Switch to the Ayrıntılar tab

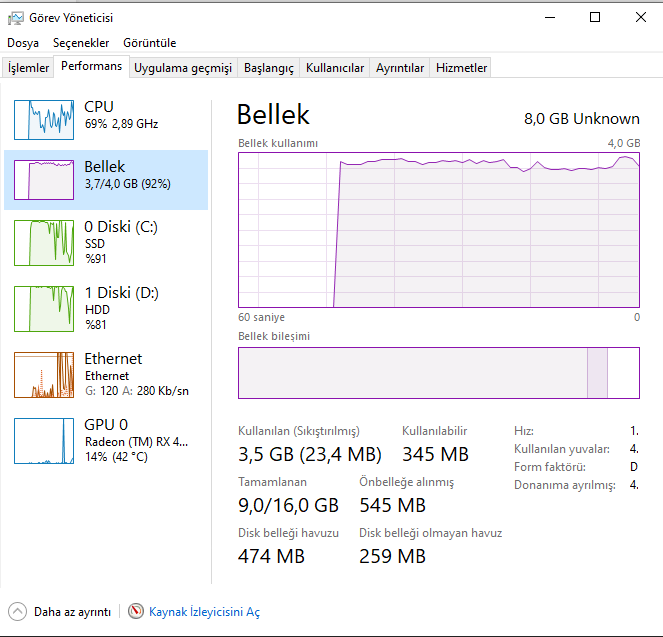400,68
